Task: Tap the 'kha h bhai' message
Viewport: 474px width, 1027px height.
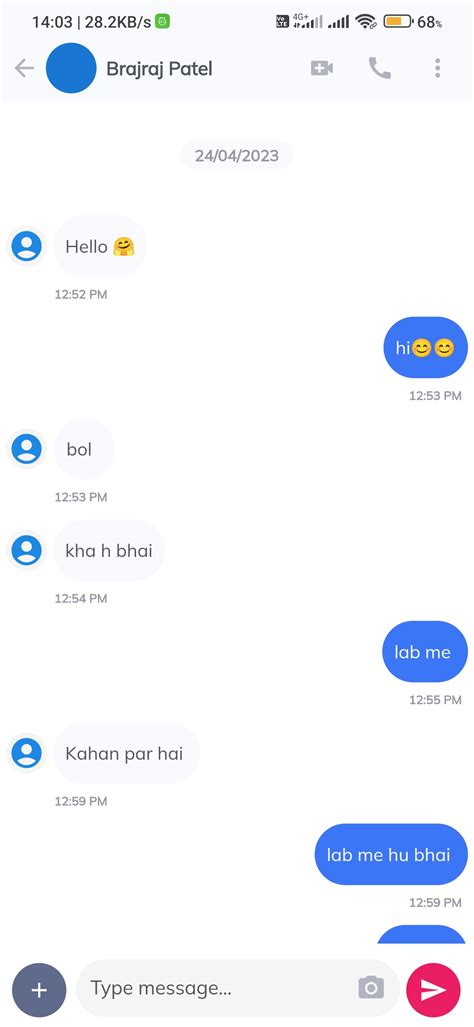Action: pyautogui.click(x=109, y=551)
